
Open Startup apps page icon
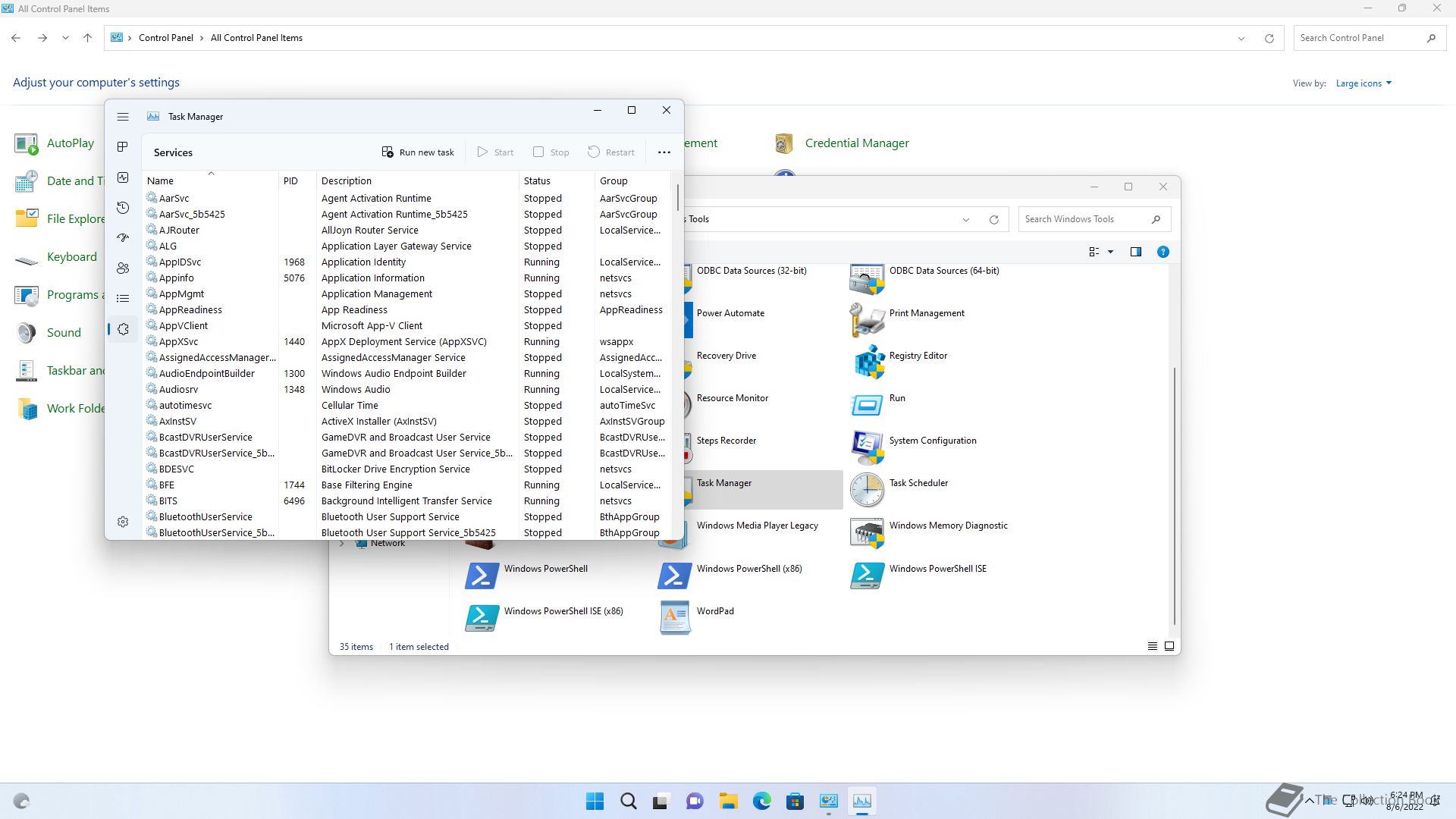pyautogui.click(x=123, y=238)
